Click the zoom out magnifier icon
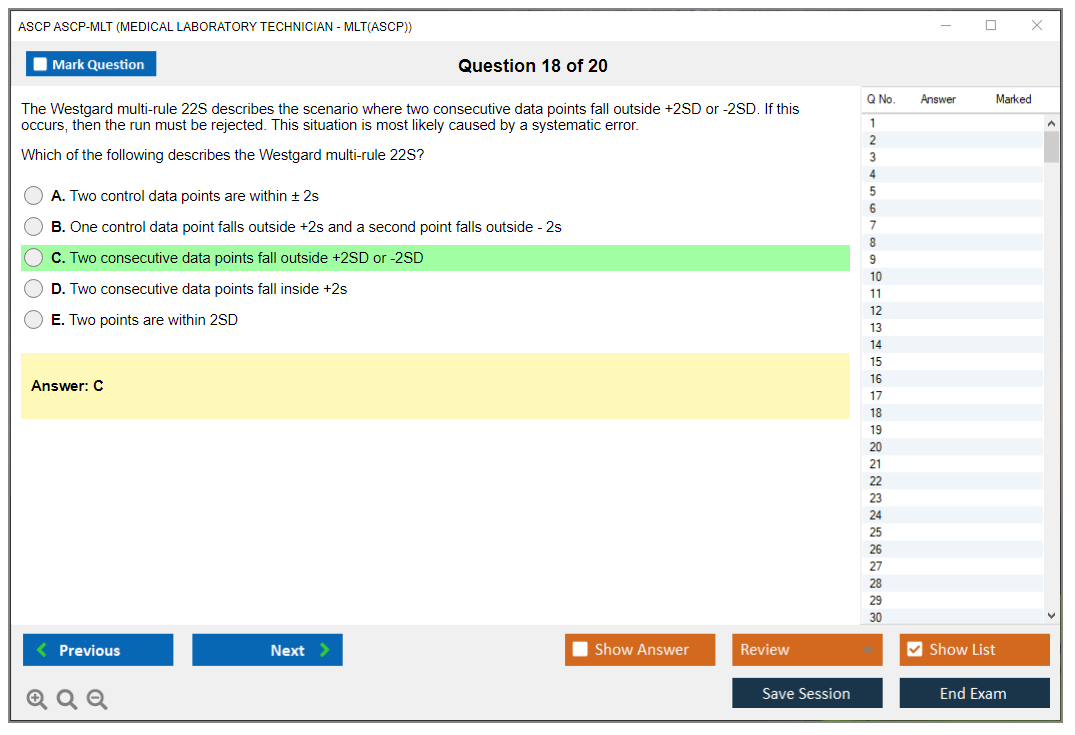The width and height of the screenshot is (1075, 735). 97,699
